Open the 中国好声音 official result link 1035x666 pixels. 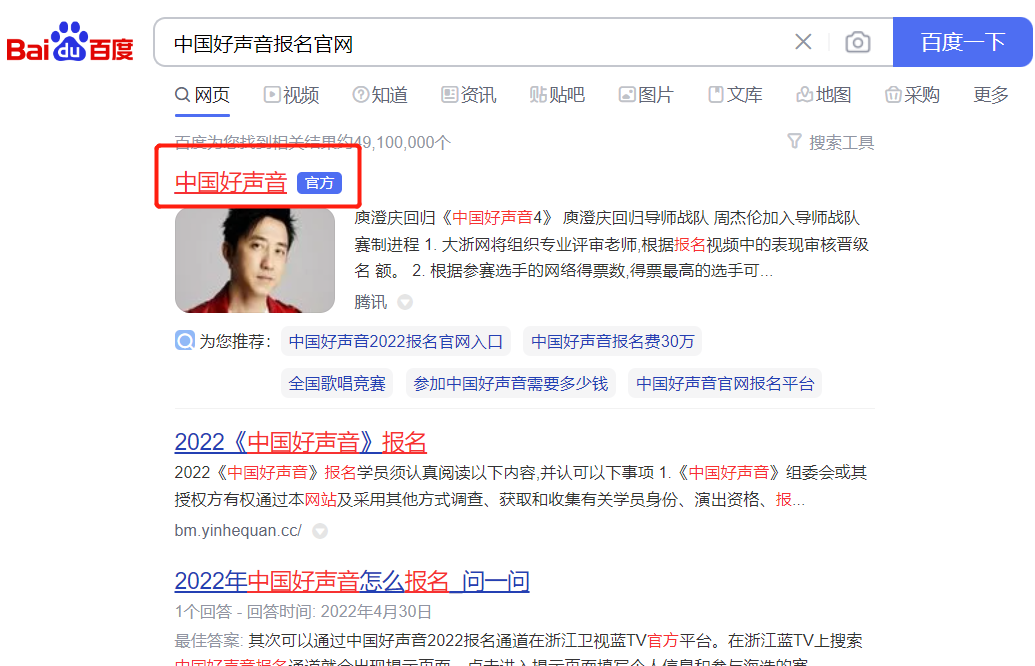point(231,182)
